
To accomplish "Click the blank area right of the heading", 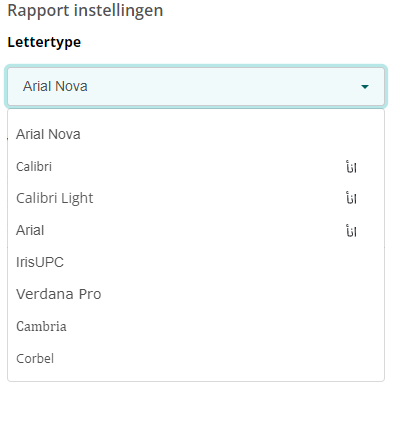I will [280, 10].
